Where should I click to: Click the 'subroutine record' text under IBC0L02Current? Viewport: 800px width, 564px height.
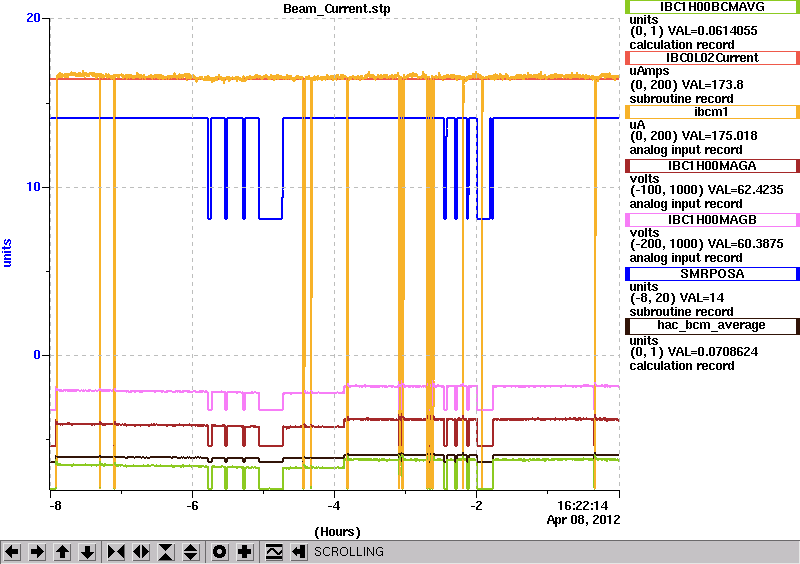[x=682, y=99]
